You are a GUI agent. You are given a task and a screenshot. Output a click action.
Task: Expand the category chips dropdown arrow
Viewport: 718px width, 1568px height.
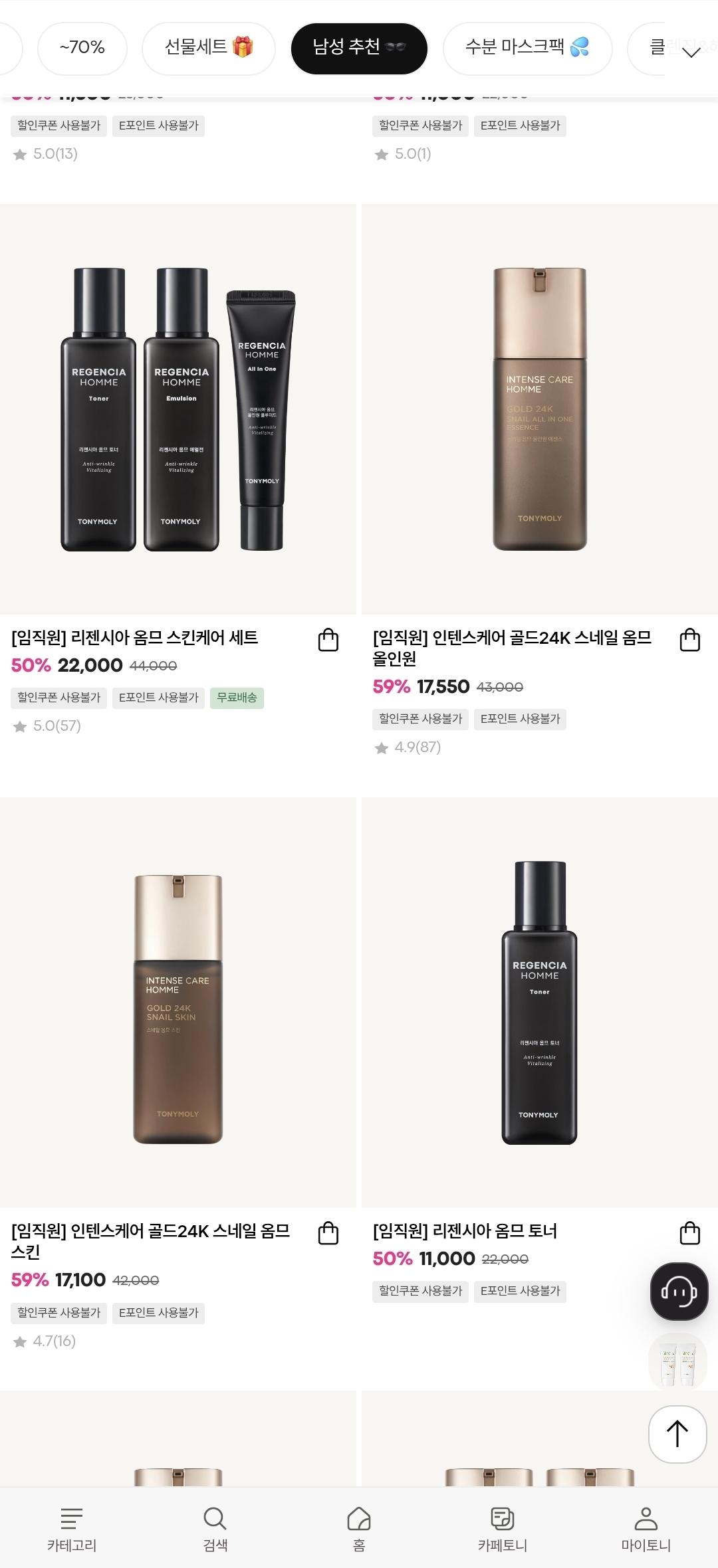coord(691,52)
